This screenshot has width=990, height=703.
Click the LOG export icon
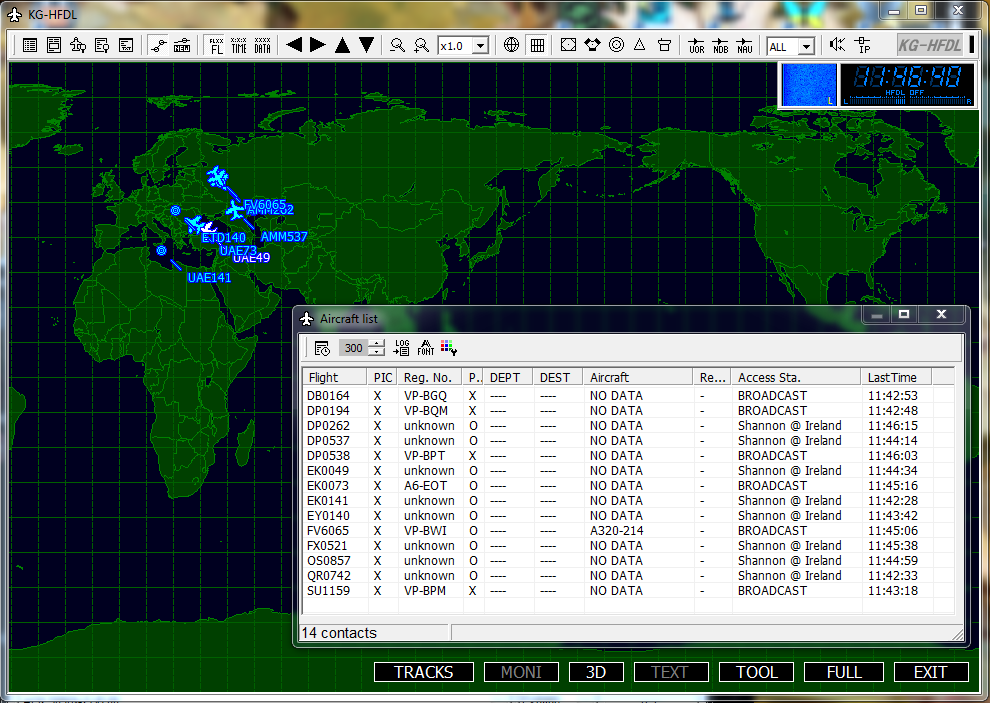pos(402,348)
